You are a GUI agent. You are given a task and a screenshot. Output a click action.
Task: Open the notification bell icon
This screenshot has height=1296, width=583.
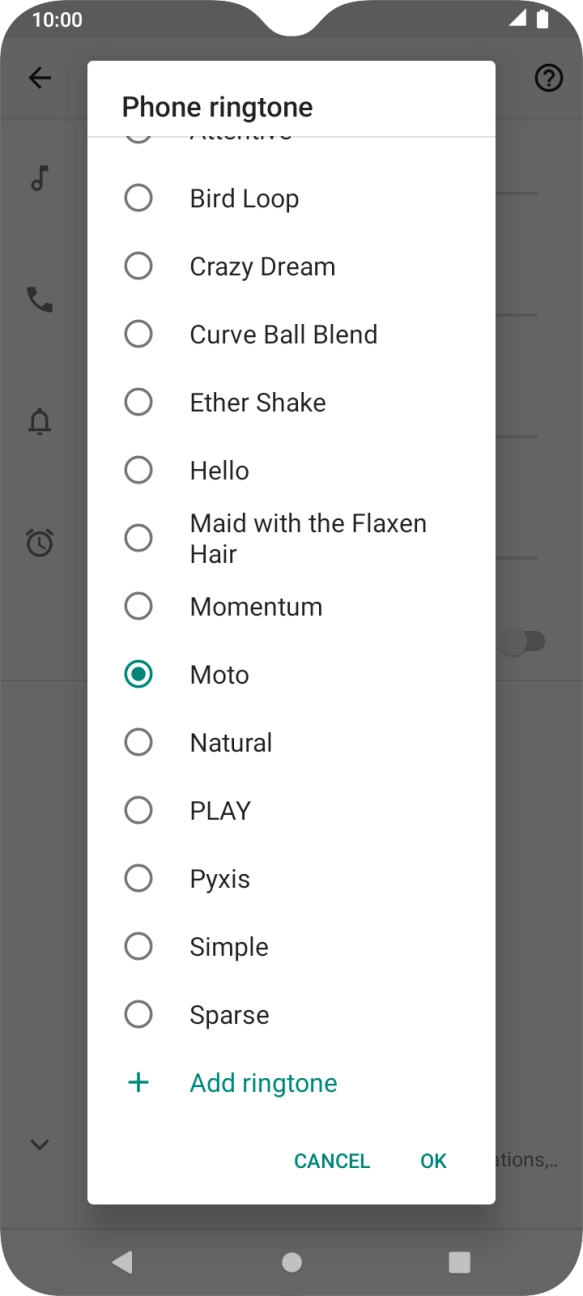(x=38, y=421)
